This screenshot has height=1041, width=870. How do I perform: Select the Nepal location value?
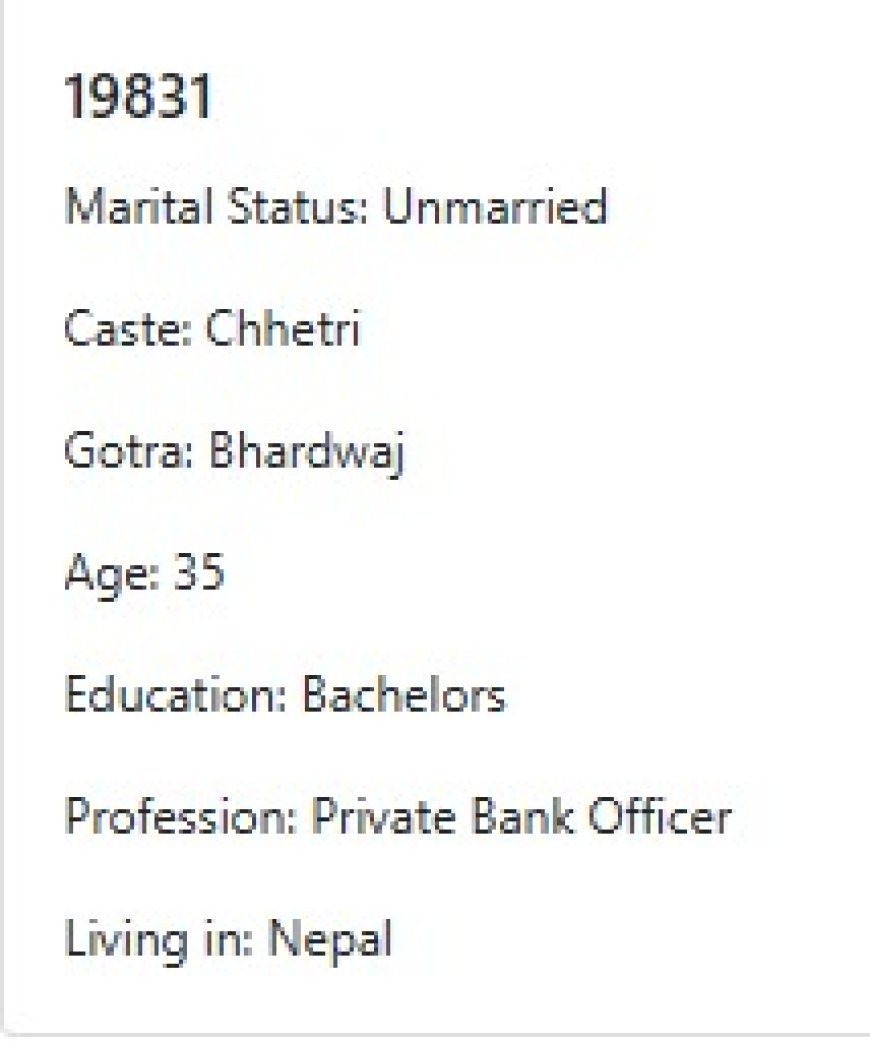coord(332,940)
